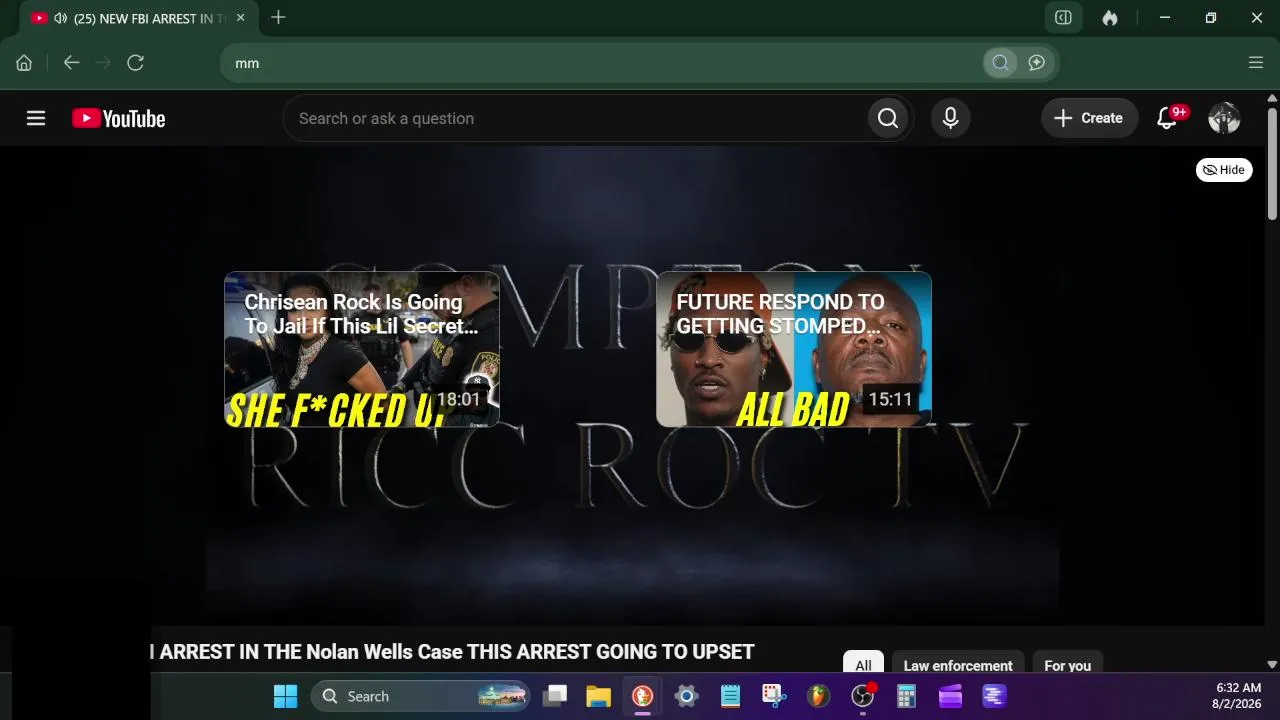Click the browser address bar showing mm
The width and height of the screenshot is (1280, 720).
(x=600, y=63)
